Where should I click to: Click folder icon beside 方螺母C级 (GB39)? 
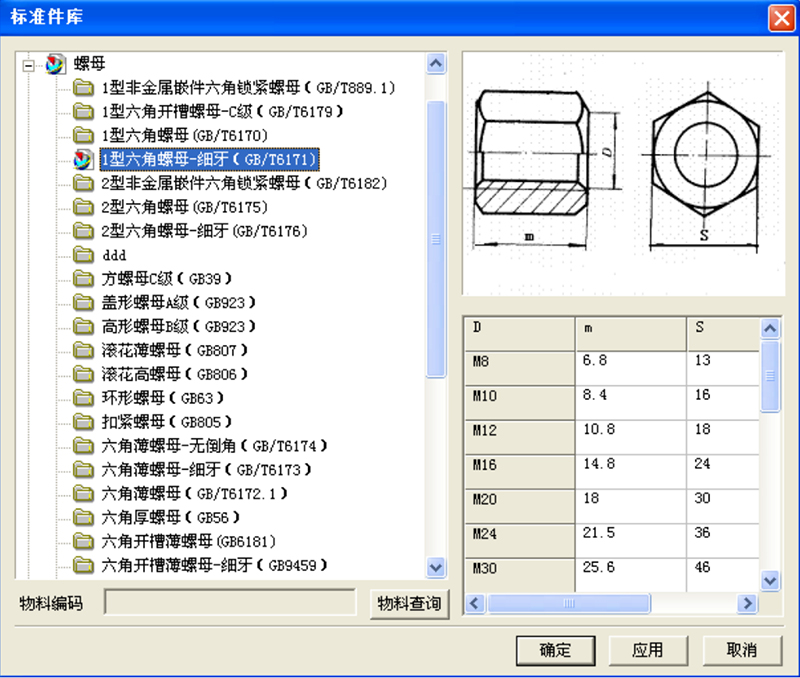(x=84, y=279)
